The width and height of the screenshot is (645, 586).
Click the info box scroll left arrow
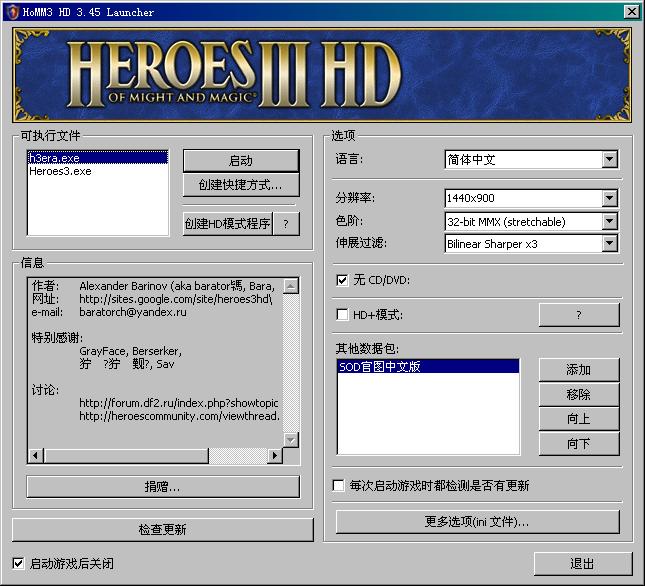(36, 456)
